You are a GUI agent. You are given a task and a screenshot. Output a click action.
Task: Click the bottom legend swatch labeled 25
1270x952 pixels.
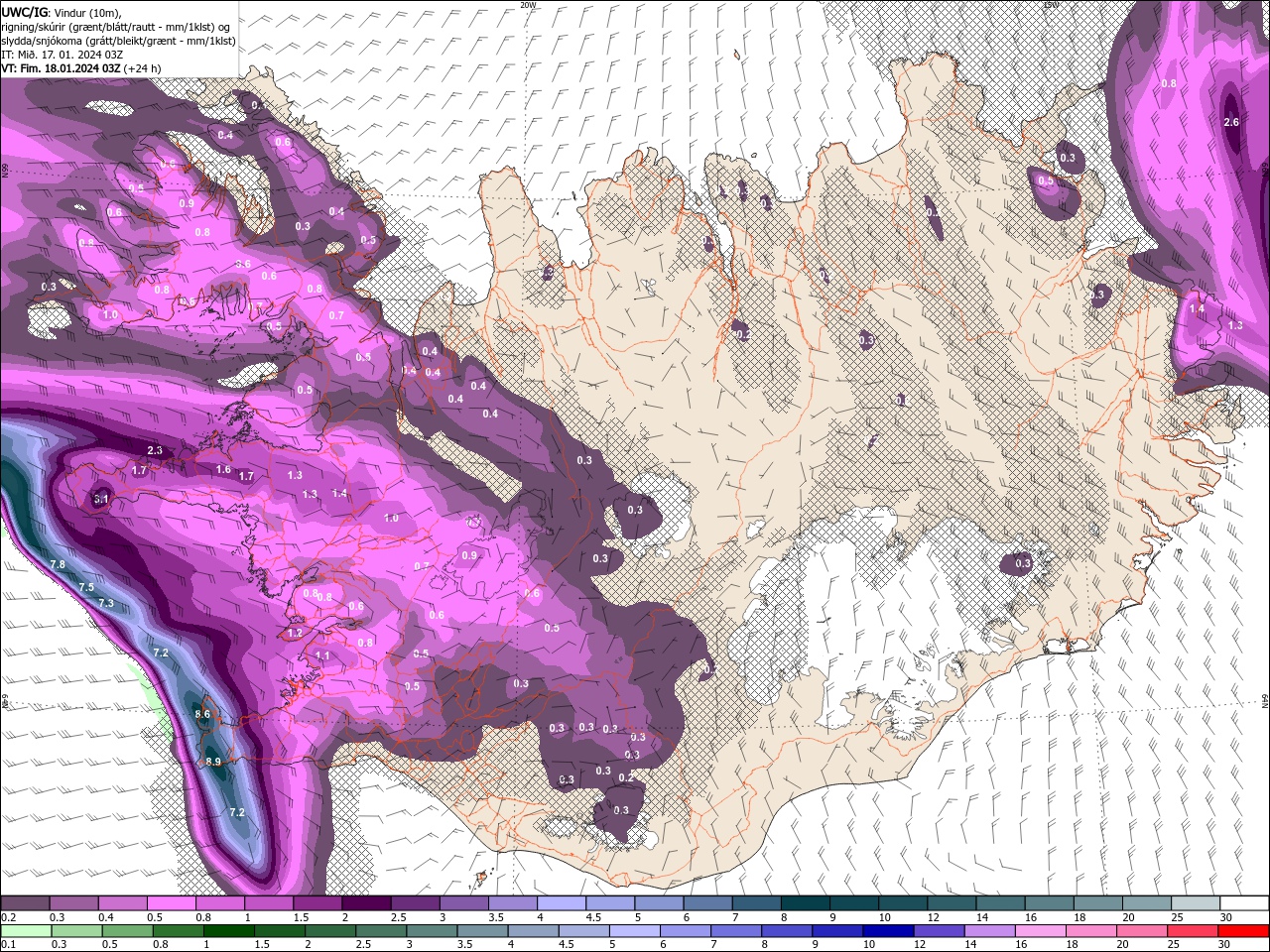(1194, 931)
